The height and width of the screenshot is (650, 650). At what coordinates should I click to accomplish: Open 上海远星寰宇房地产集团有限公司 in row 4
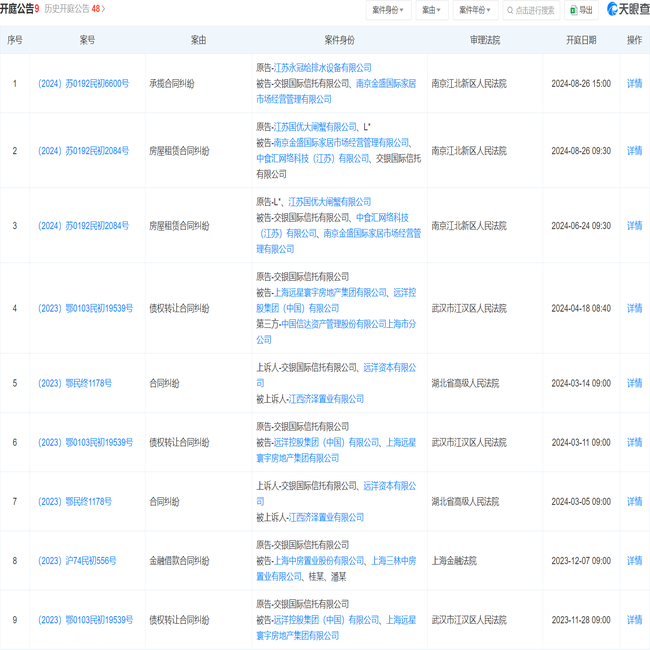(x=330, y=293)
